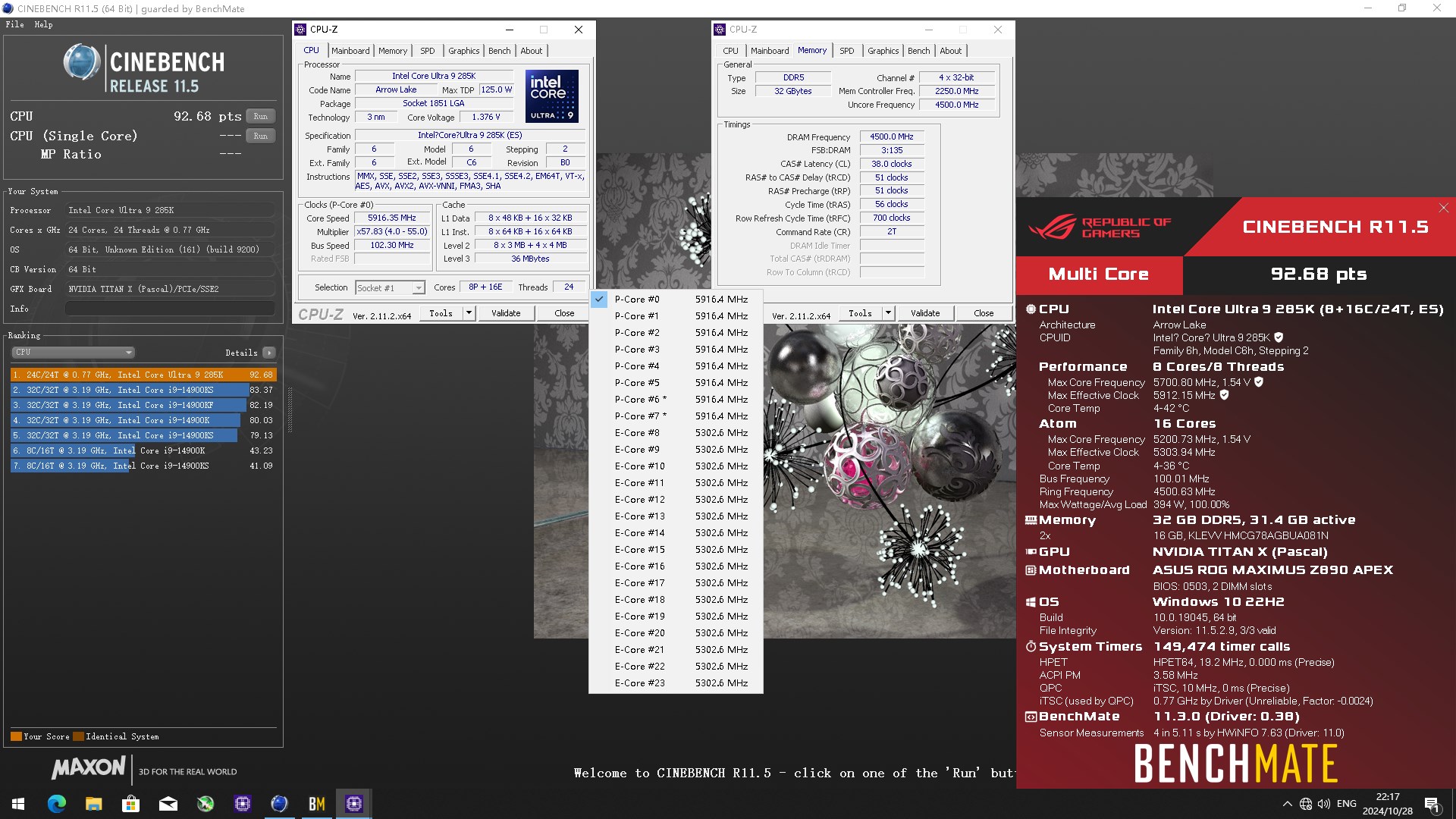Open volume control tray icon
Viewport: 1456px width, 819px height.
[1324, 804]
